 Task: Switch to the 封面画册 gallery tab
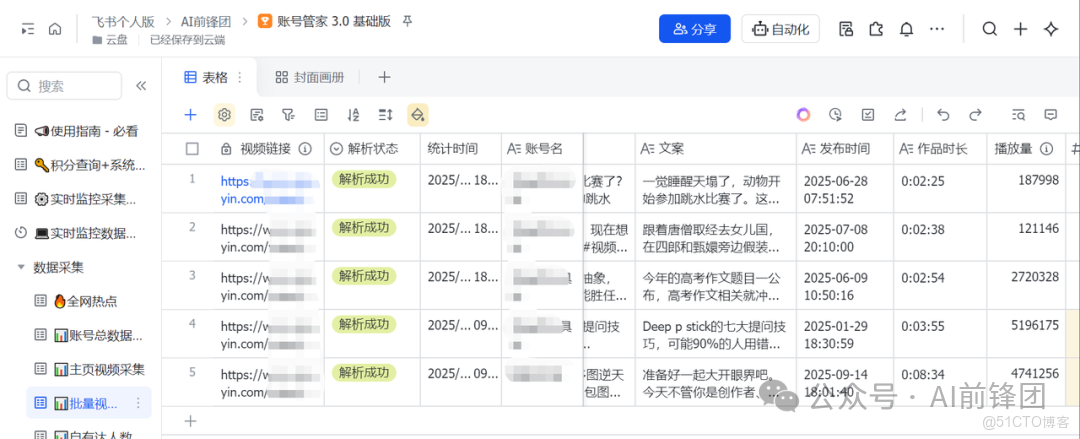point(309,77)
